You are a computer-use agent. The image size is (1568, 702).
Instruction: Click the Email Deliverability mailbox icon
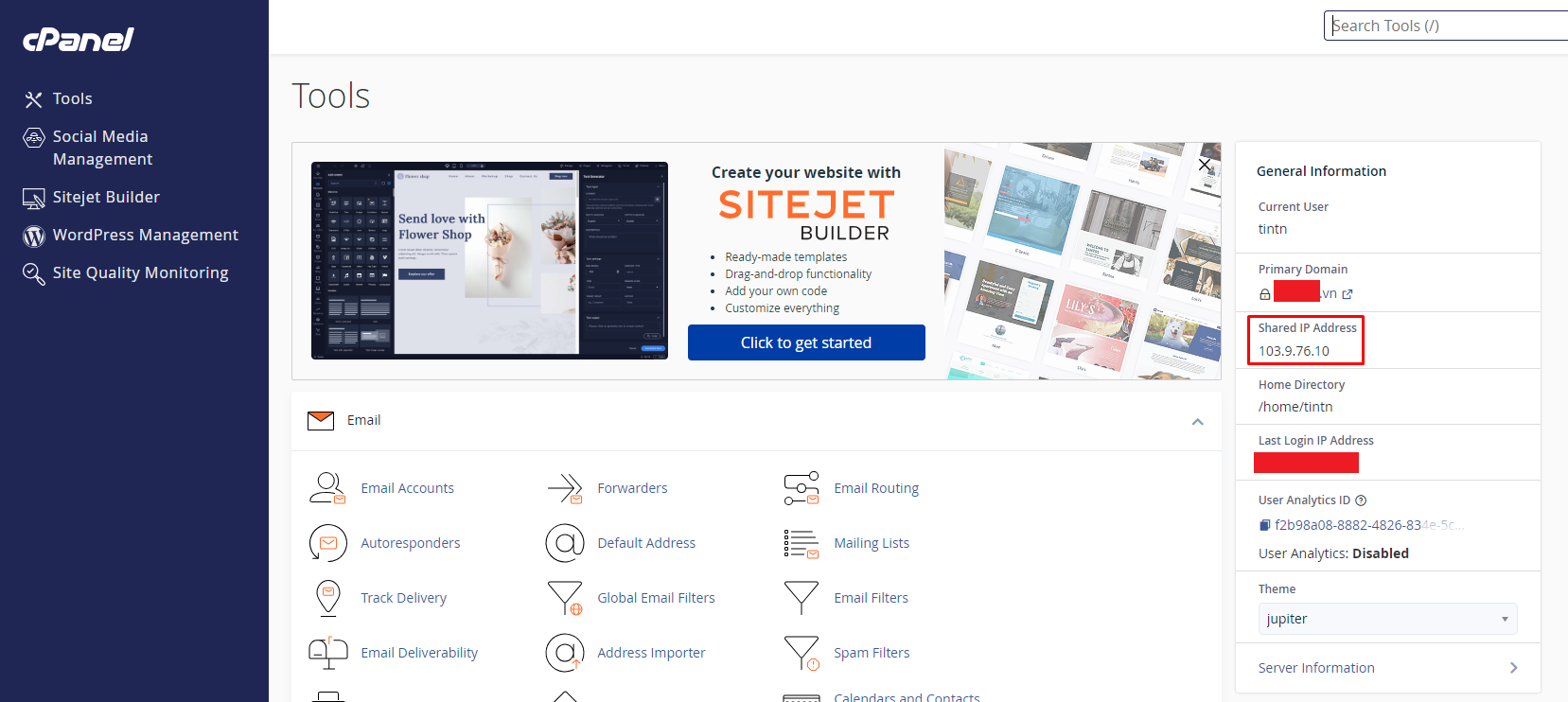(327, 653)
